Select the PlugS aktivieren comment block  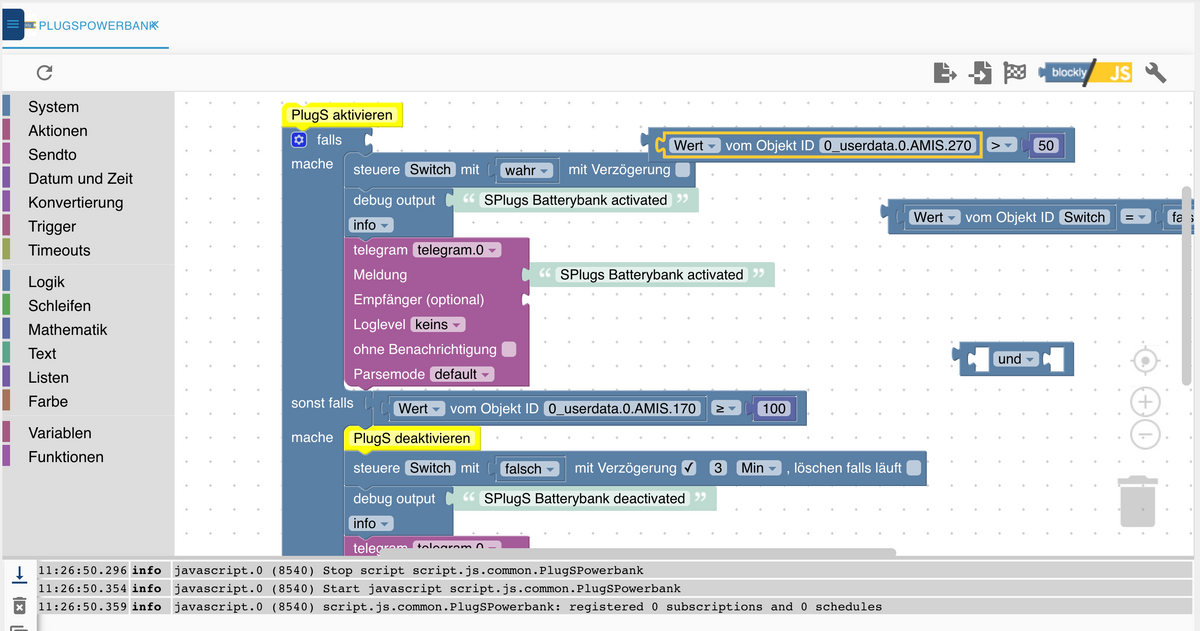pos(342,115)
